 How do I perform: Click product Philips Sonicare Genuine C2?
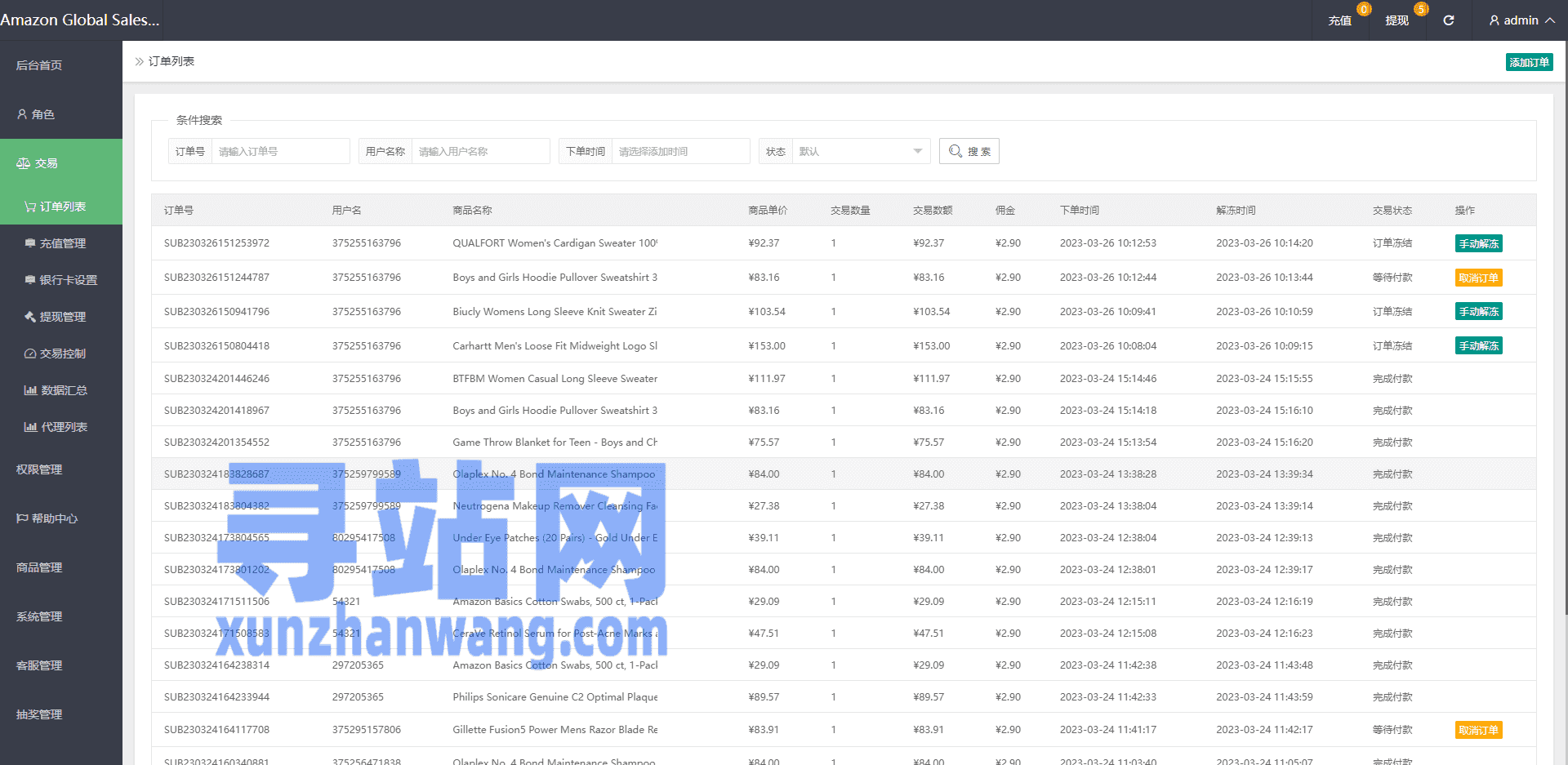pyautogui.click(x=555, y=697)
